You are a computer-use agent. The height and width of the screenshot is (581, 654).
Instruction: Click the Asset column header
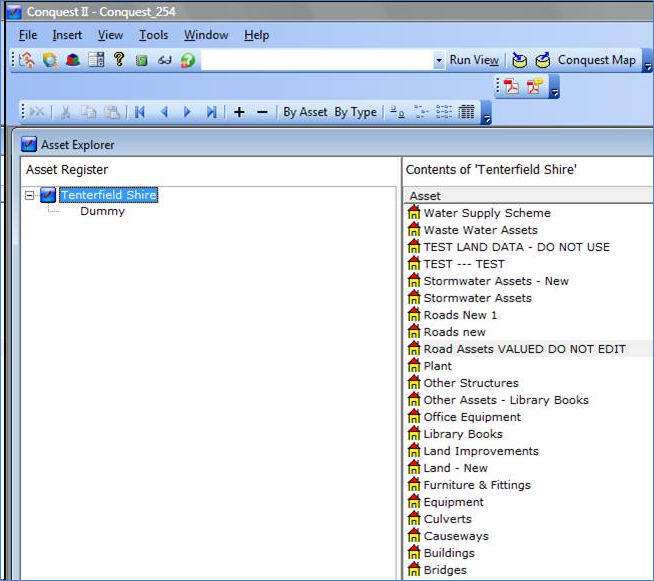pos(528,196)
